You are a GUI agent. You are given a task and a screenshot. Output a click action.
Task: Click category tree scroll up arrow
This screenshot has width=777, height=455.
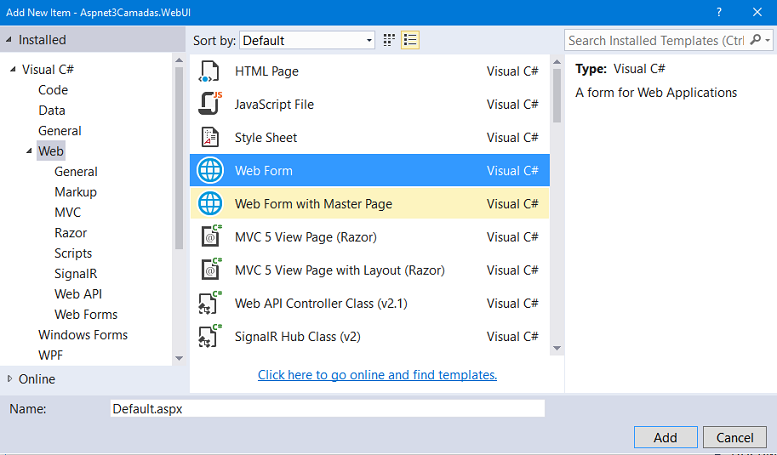(x=179, y=60)
